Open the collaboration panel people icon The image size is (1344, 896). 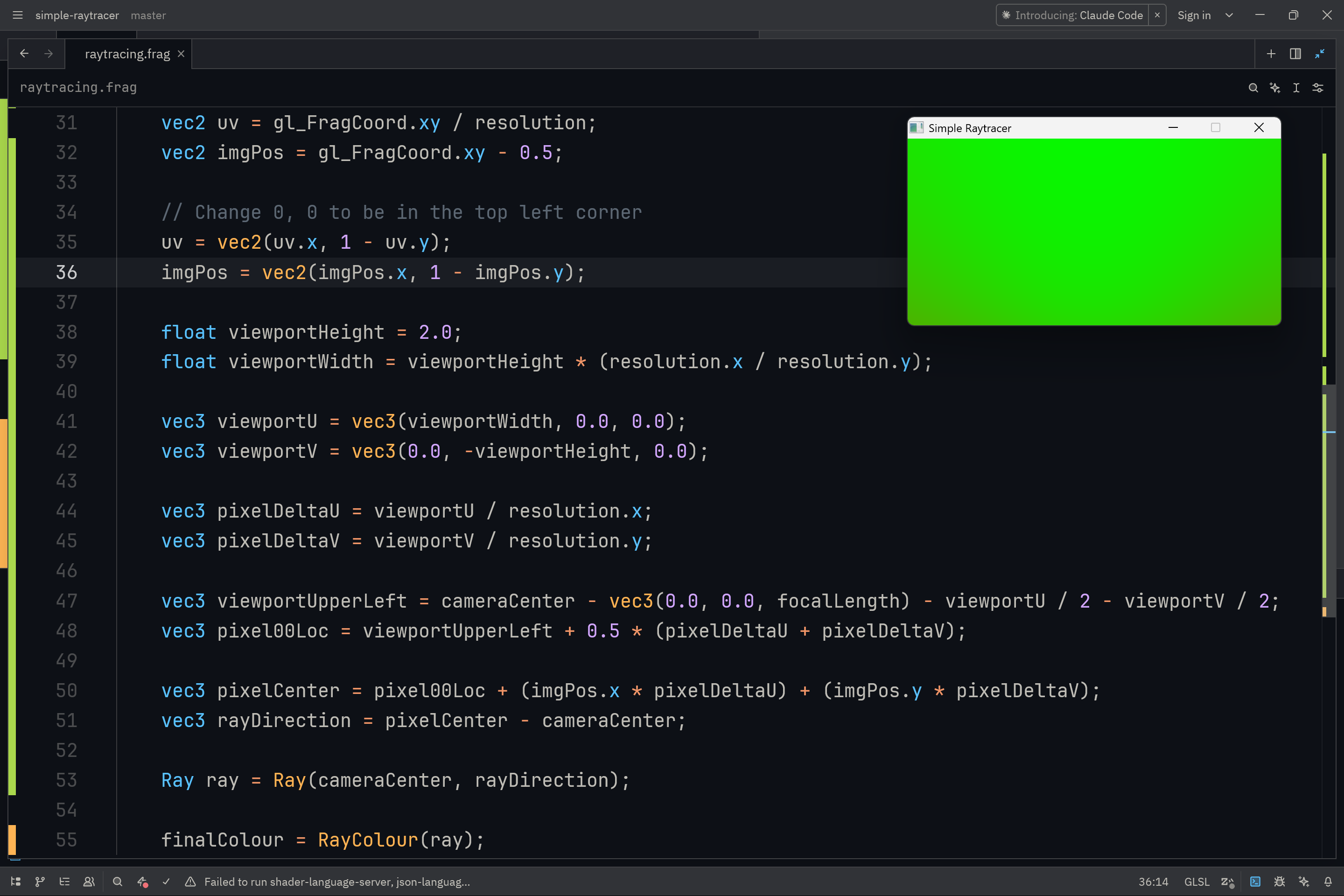(x=89, y=882)
